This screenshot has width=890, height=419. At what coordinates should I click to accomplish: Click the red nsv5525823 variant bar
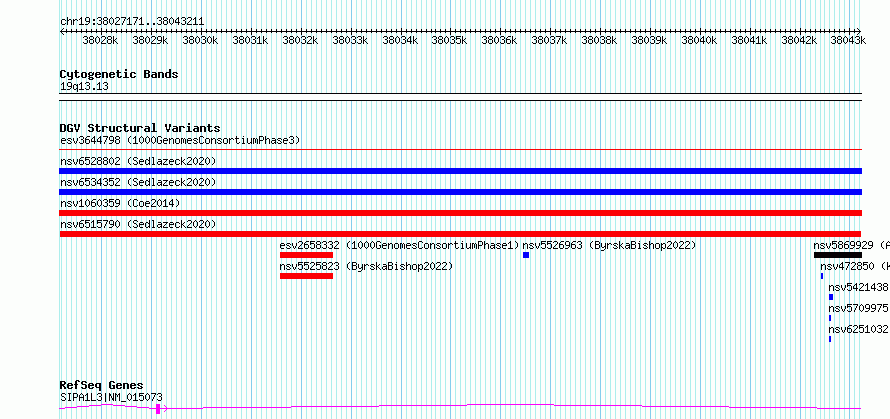coord(306,276)
